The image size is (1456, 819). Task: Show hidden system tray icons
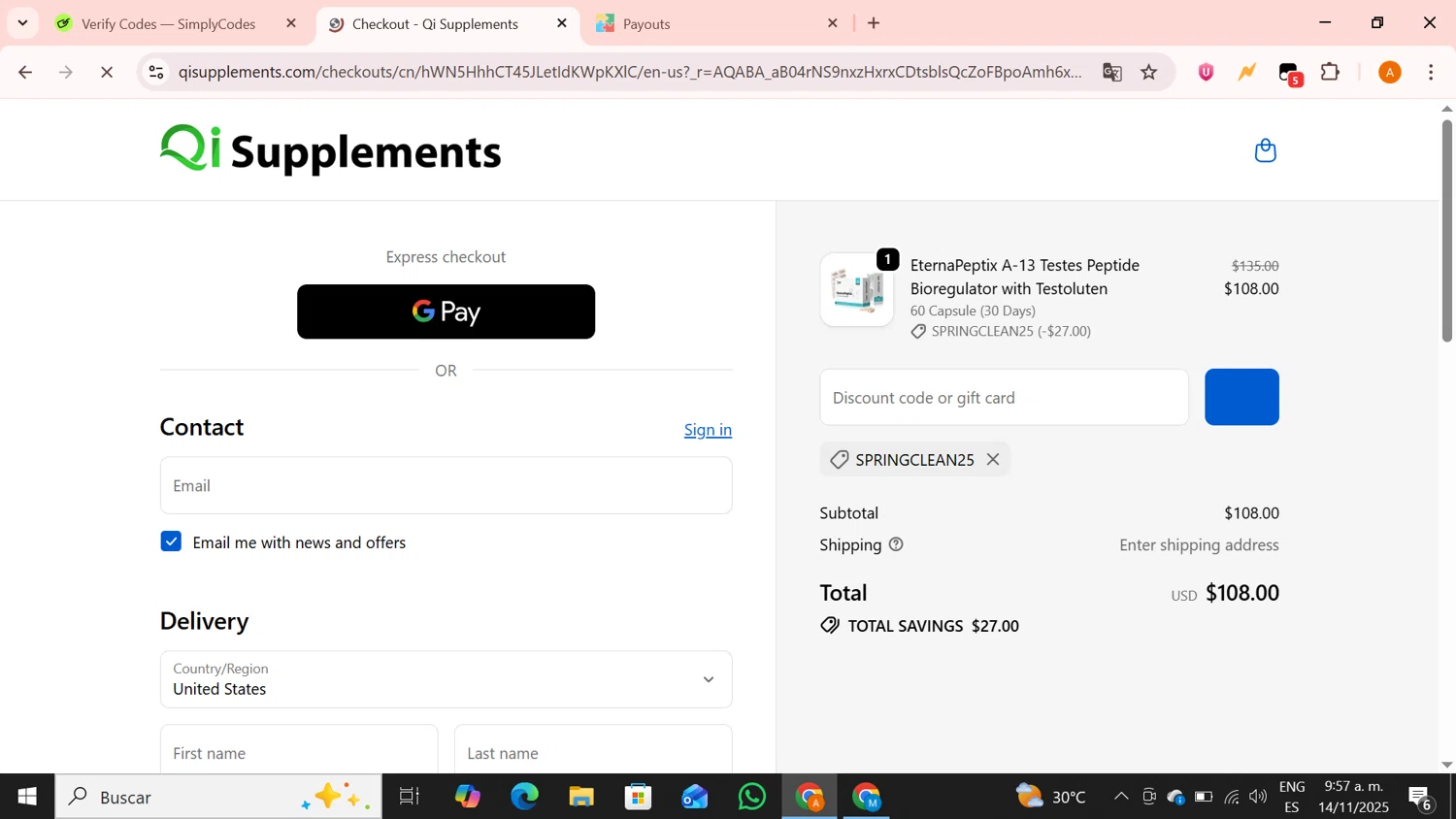[1121, 797]
